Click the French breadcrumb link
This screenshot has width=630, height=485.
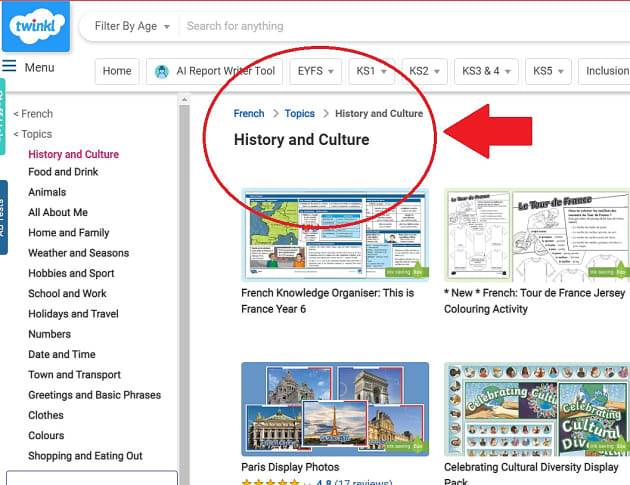(249, 114)
